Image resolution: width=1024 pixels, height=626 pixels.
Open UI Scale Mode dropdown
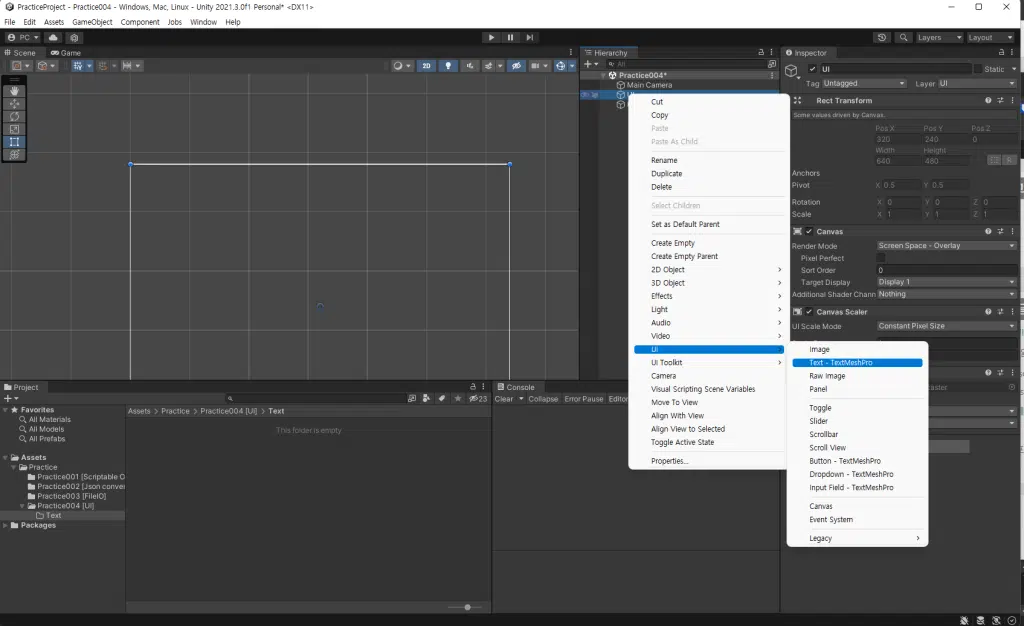(x=946, y=326)
